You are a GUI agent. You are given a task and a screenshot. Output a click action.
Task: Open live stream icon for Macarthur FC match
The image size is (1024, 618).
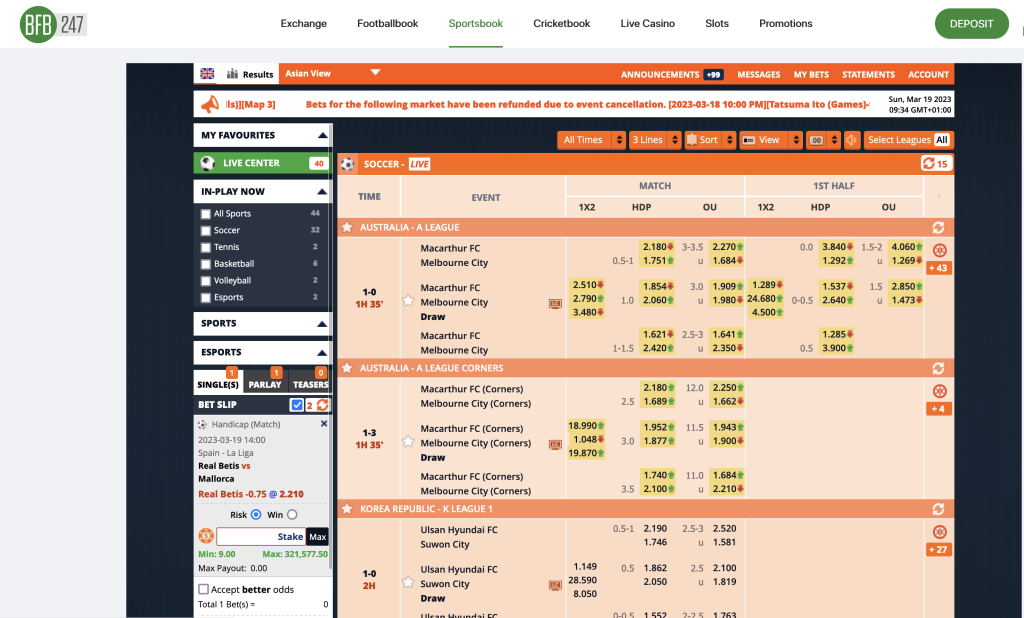coord(555,304)
